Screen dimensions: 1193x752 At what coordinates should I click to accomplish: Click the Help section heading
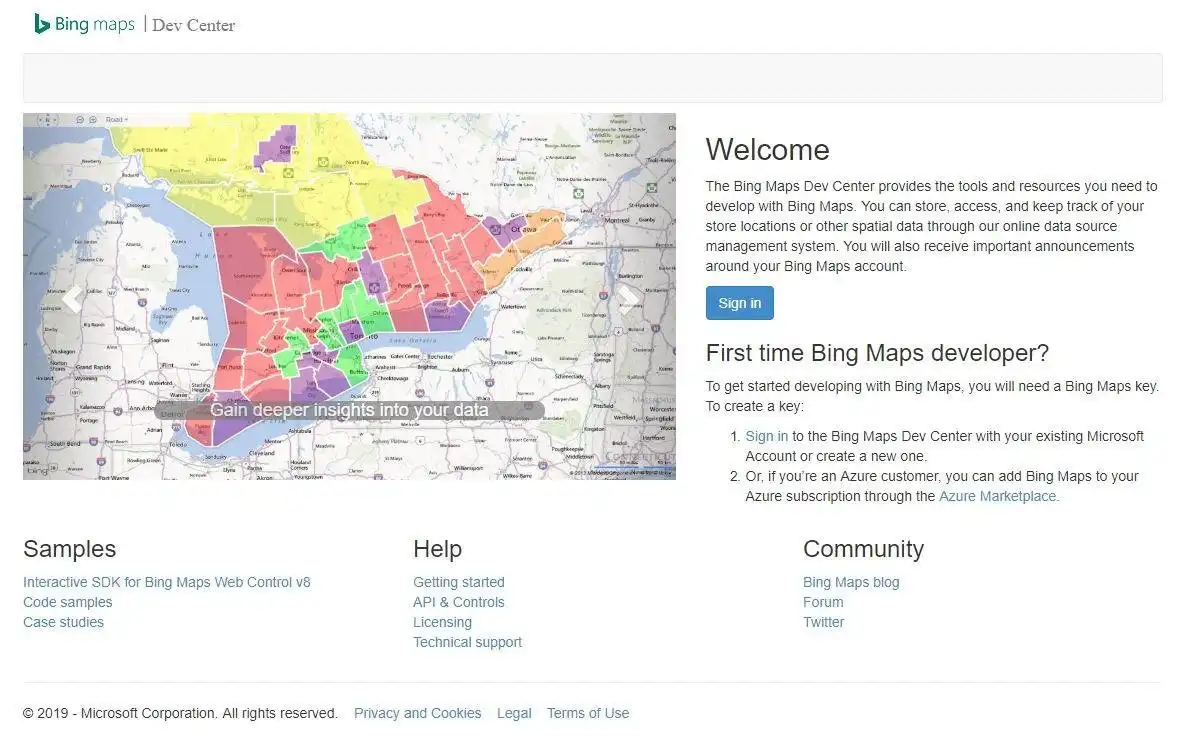(x=437, y=549)
